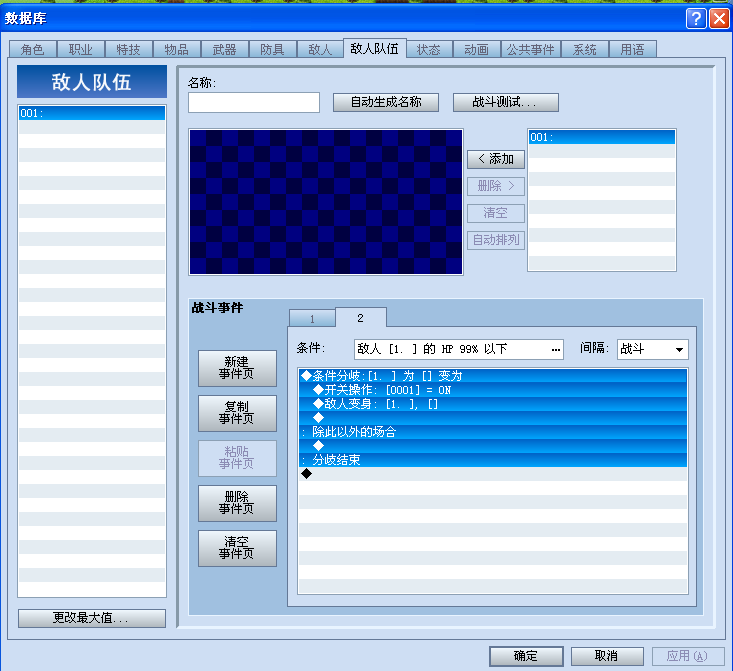This screenshot has width=733, height=671.
Task: Click 粘贴事件页 button
Action: point(237,458)
